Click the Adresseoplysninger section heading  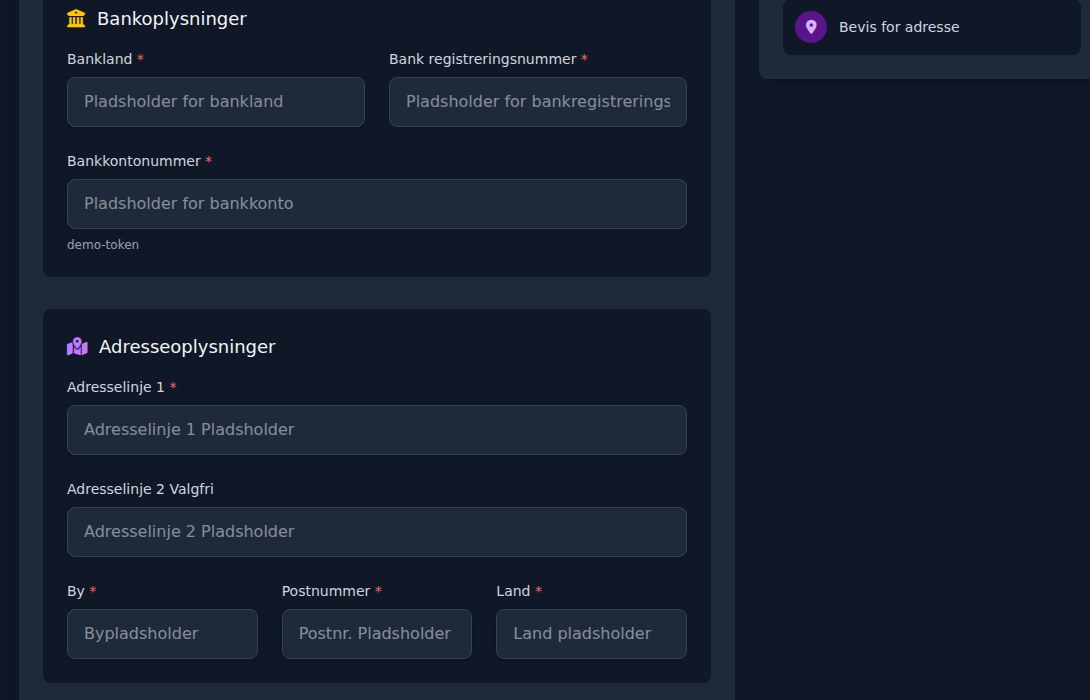pos(187,347)
